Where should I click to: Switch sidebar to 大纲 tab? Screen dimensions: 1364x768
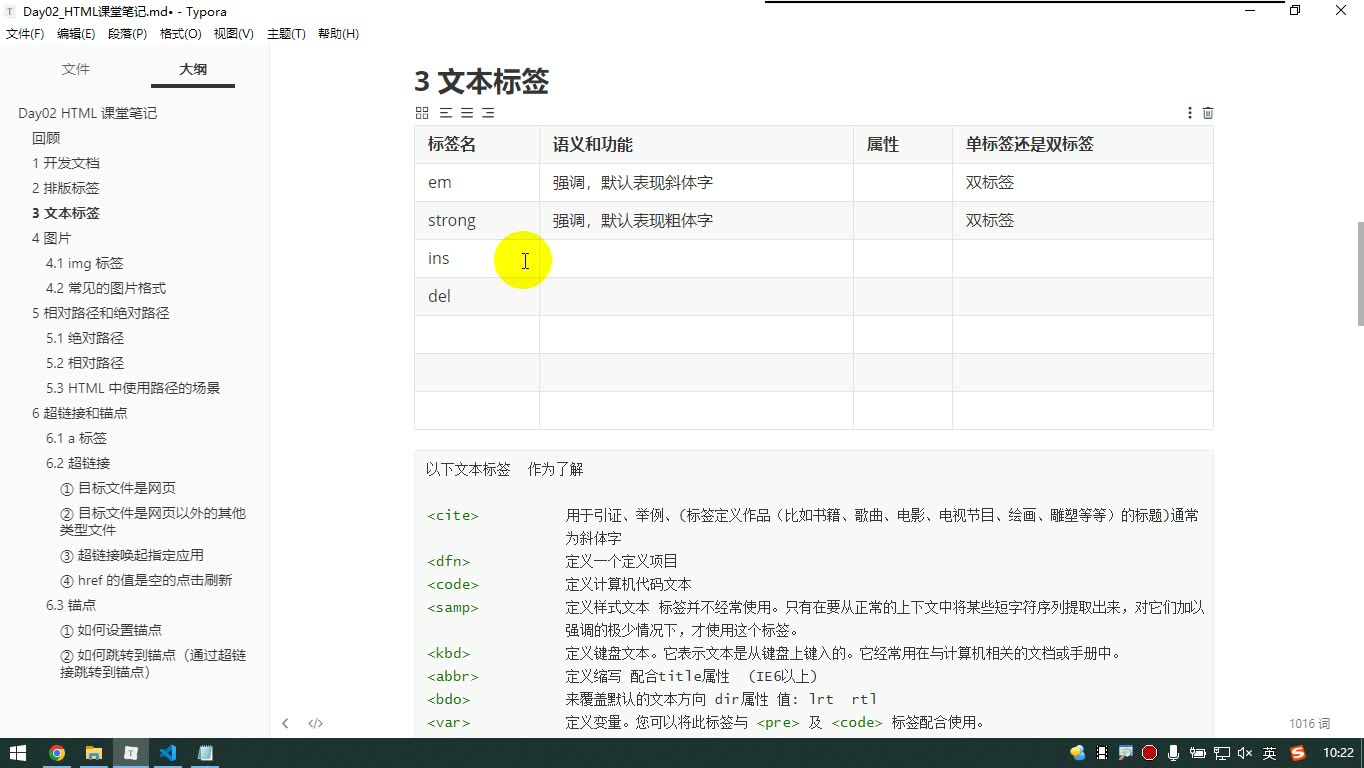click(x=193, y=69)
